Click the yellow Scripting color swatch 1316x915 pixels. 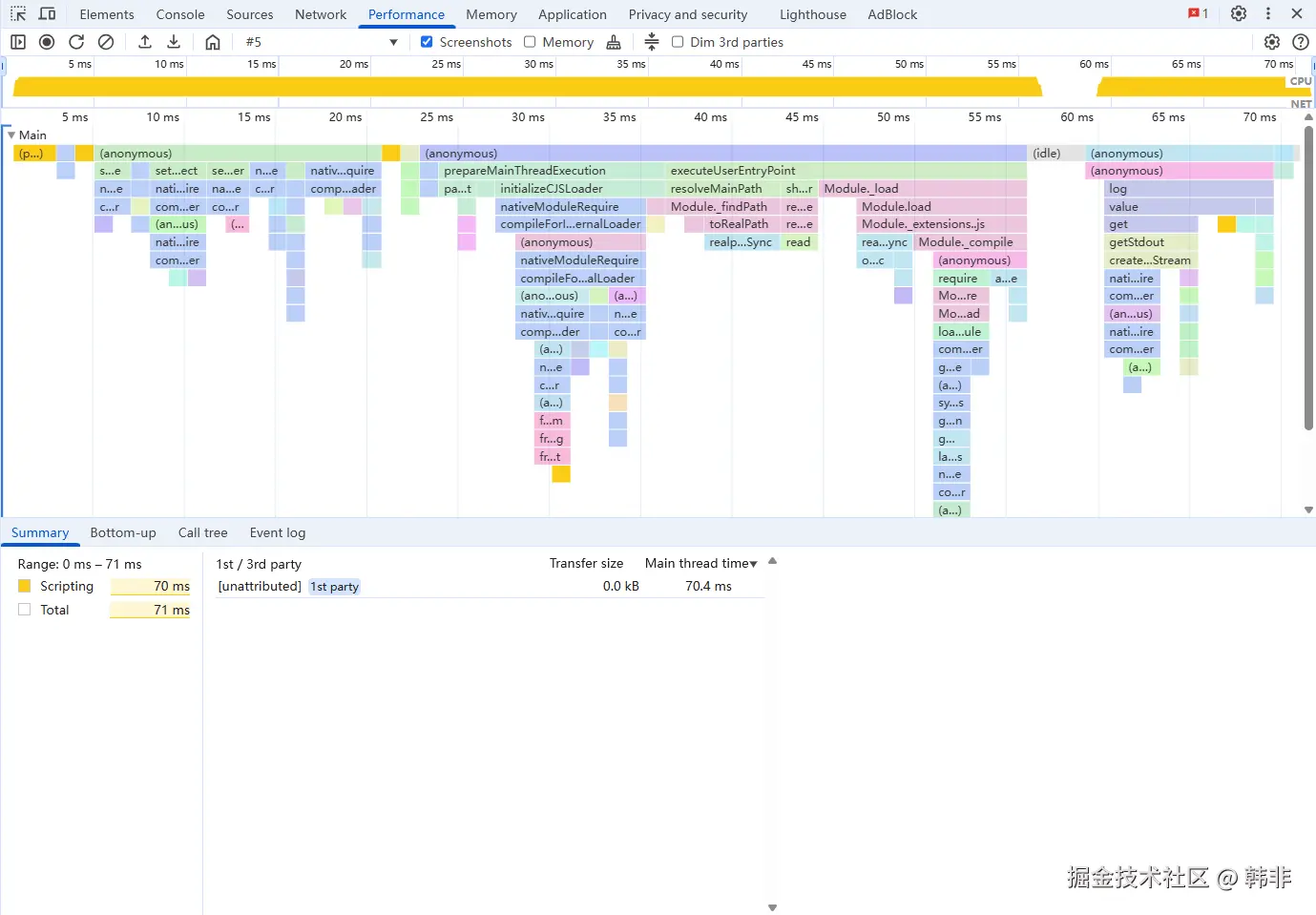click(25, 586)
